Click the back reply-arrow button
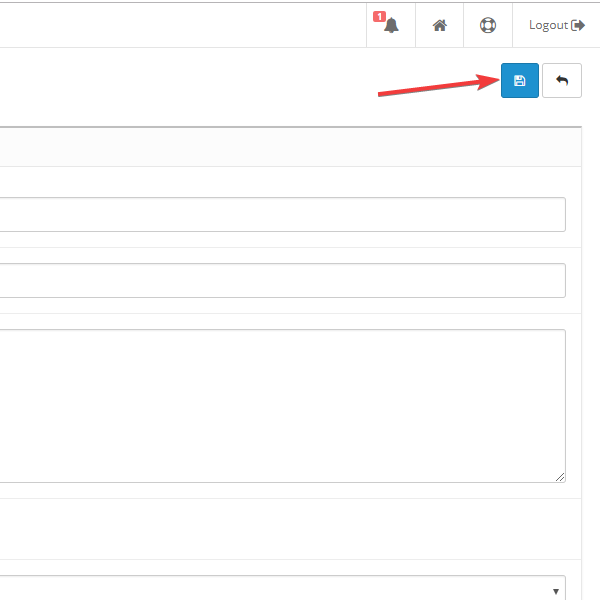 click(562, 81)
